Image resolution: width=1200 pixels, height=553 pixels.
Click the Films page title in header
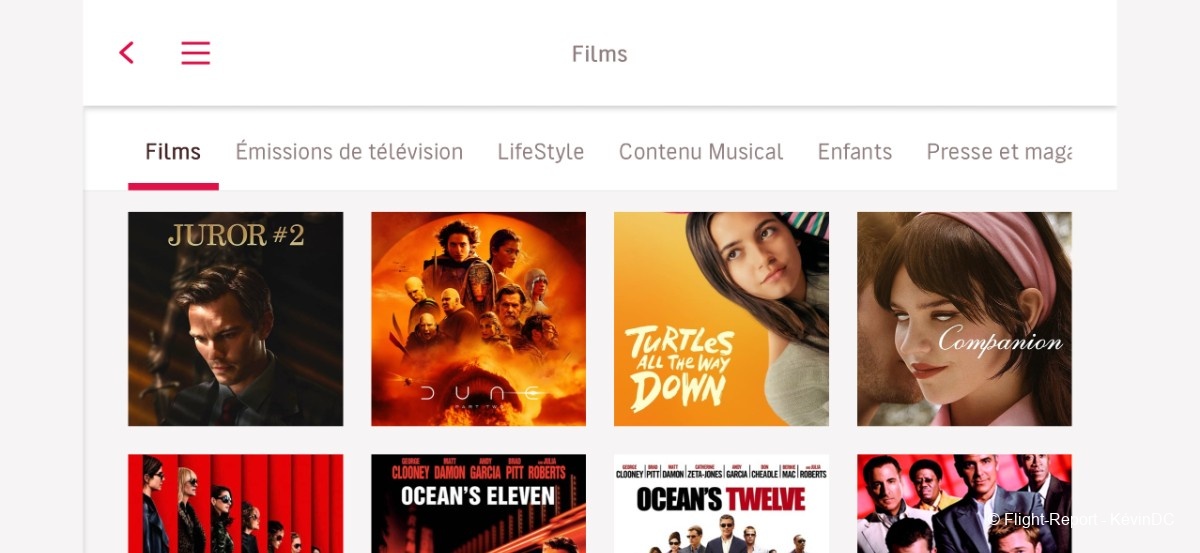pos(599,54)
